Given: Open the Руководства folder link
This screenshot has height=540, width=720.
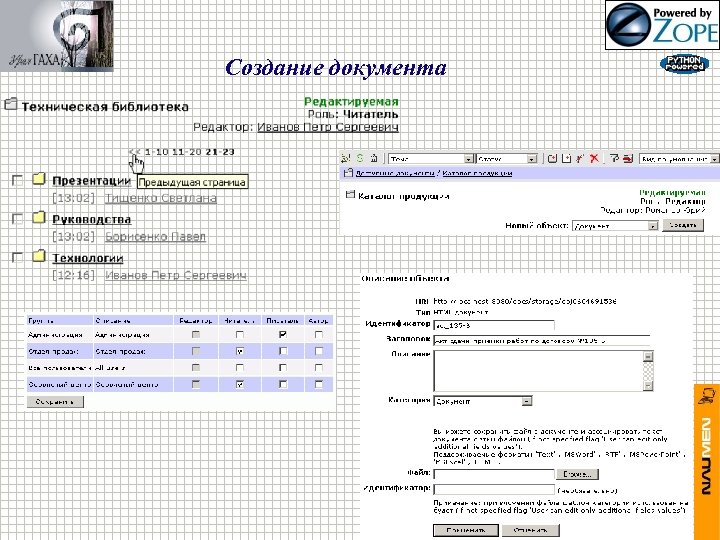Looking at the screenshot, I should (x=91, y=219).
